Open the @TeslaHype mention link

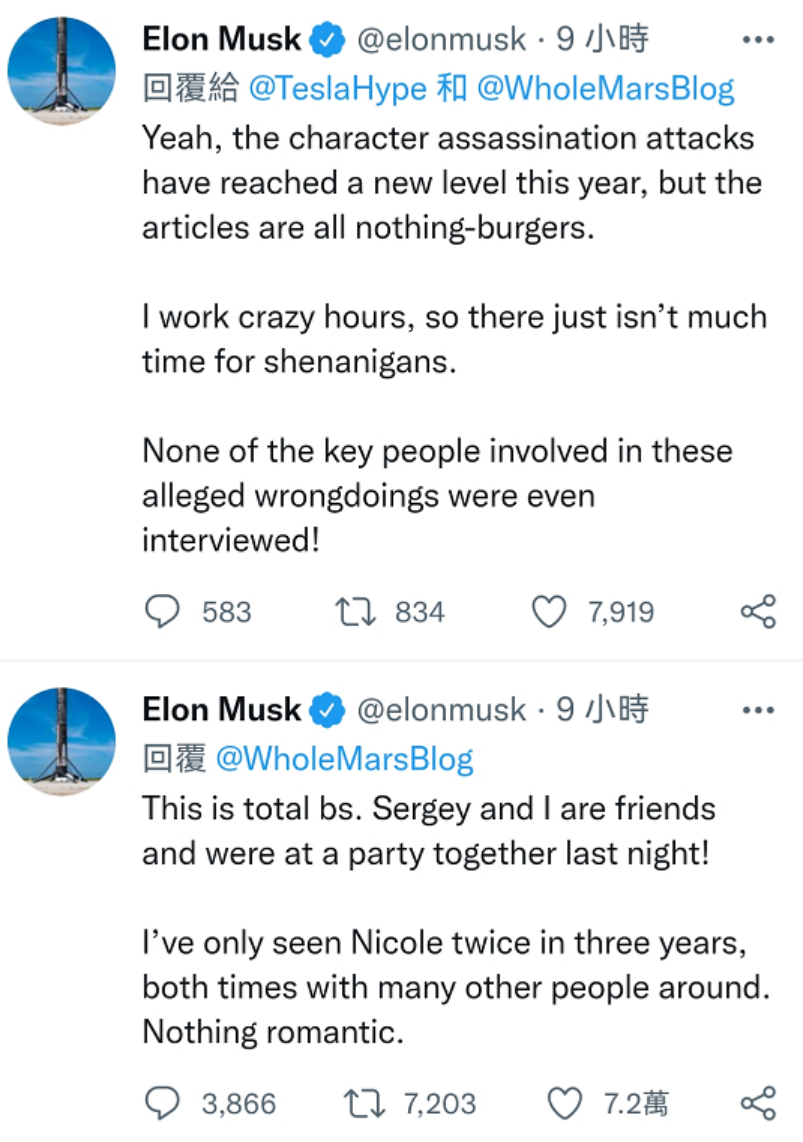pos(337,88)
